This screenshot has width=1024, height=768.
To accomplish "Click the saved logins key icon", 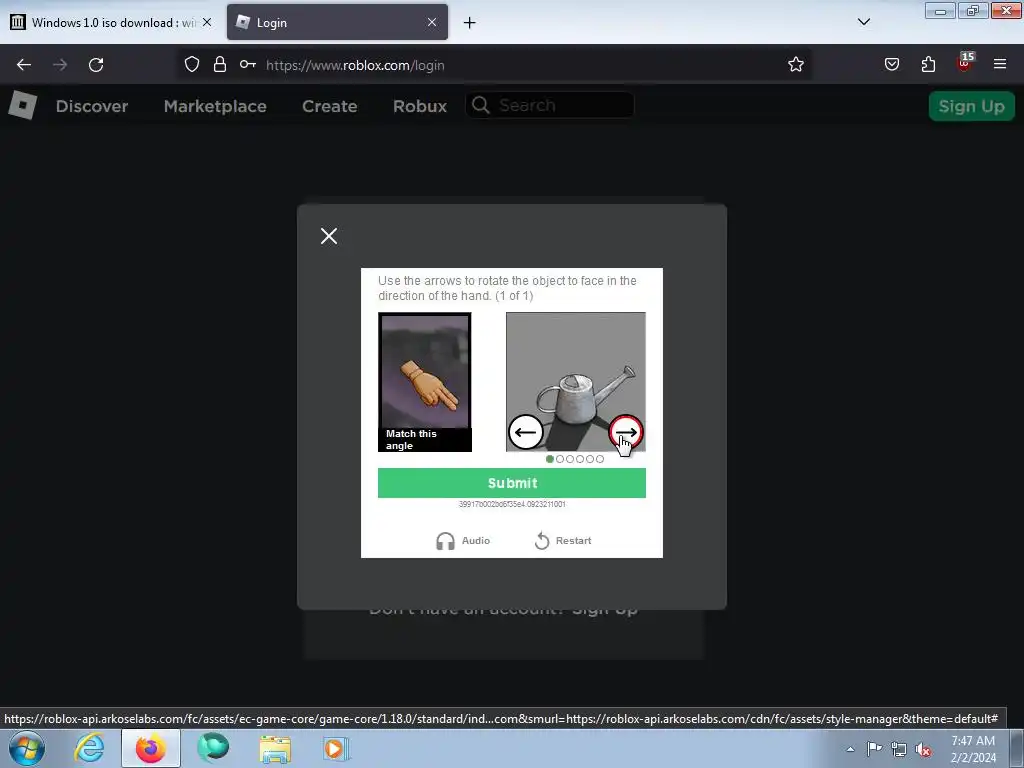I will click(x=248, y=65).
